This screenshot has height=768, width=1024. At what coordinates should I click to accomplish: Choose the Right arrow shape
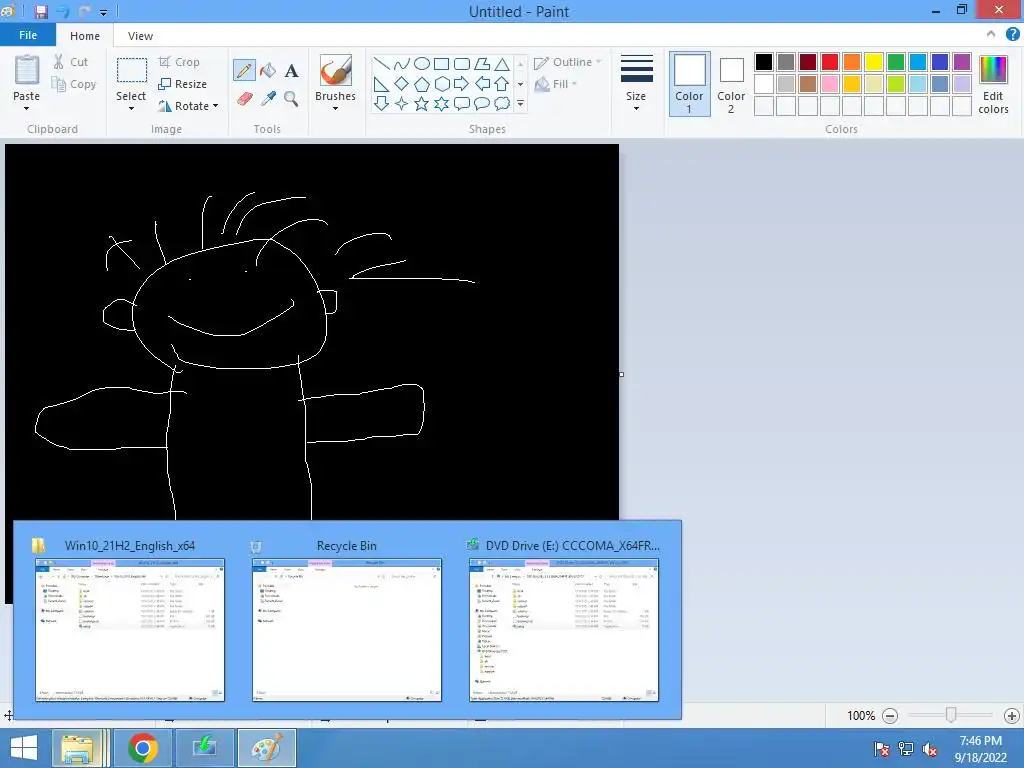coord(462,84)
